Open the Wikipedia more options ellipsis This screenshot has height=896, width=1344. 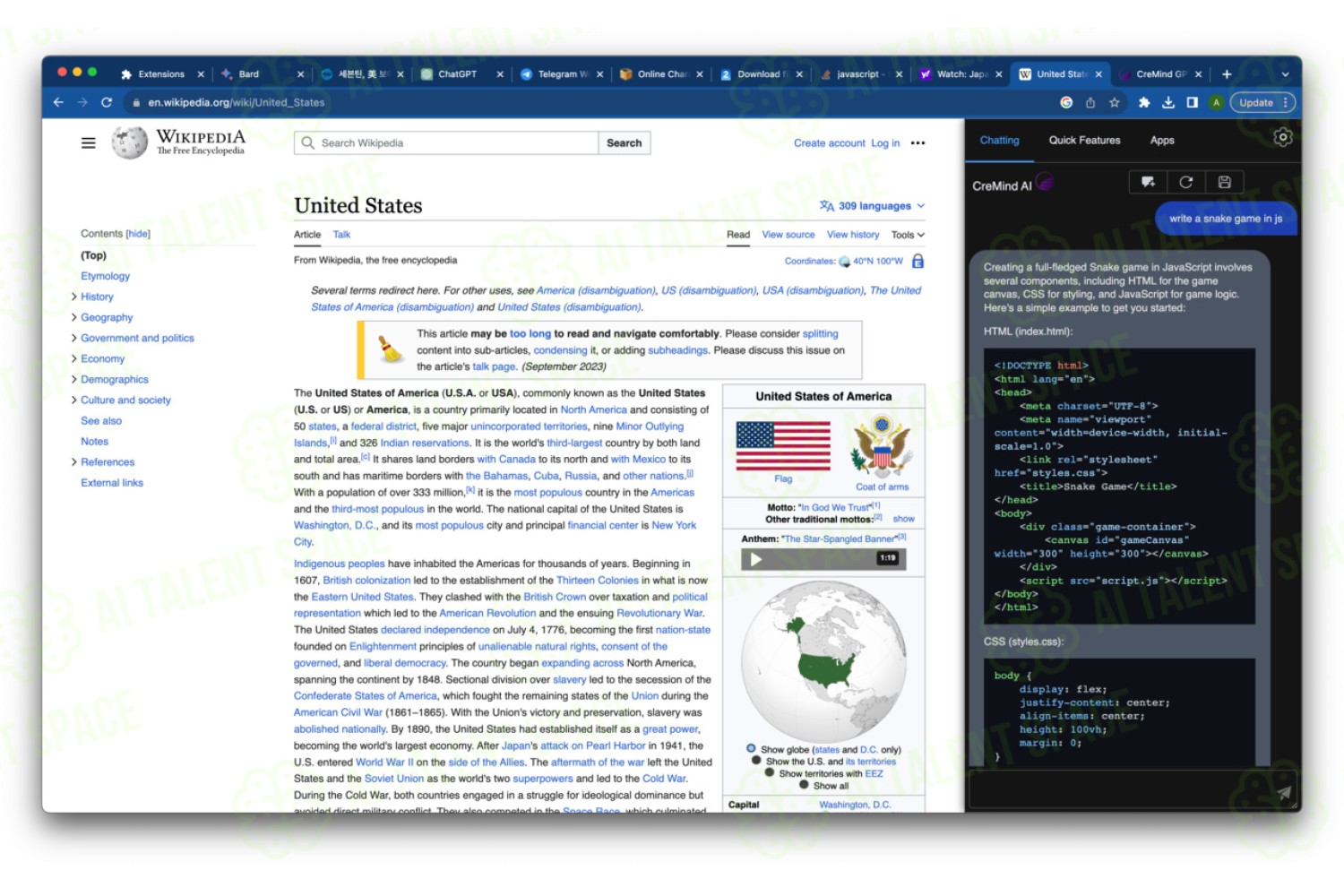tap(918, 142)
